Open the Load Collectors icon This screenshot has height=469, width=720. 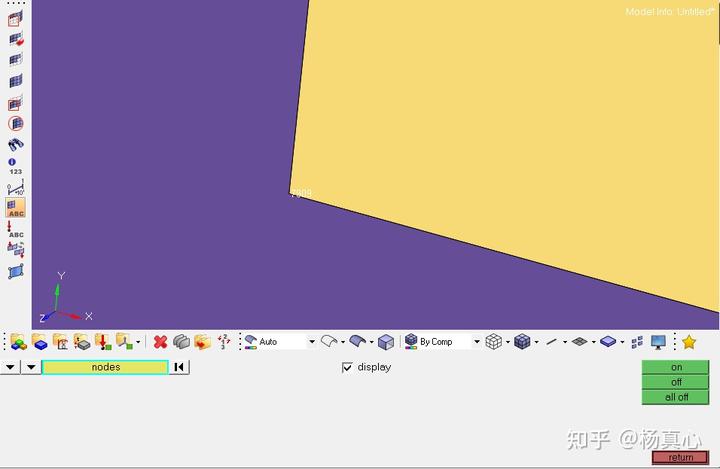click(x=103, y=342)
